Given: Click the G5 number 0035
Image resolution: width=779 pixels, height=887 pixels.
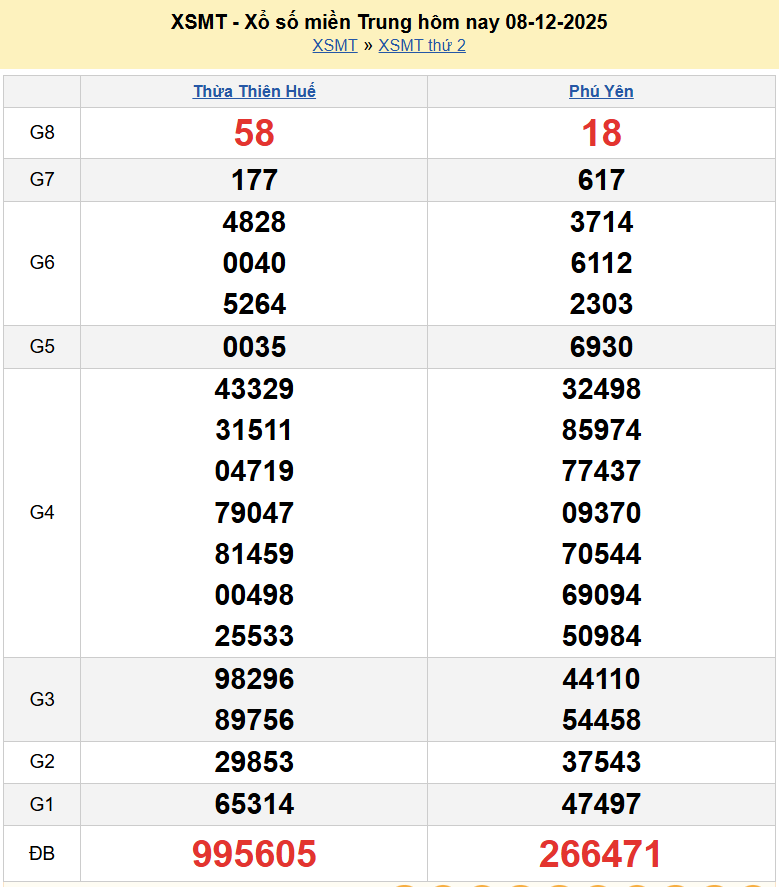Looking at the screenshot, I should tap(254, 347).
